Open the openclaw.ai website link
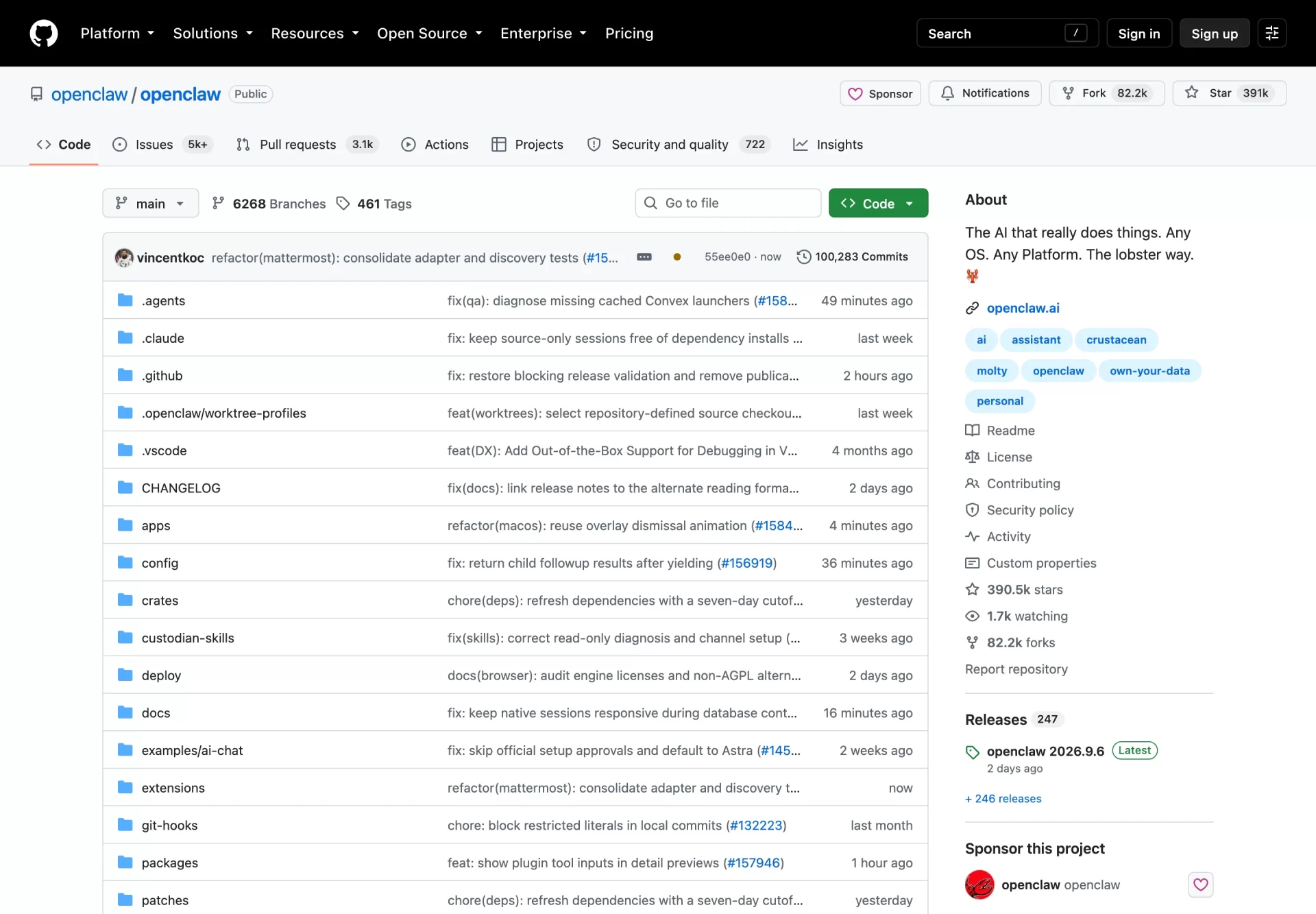This screenshot has height=914, width=1316. (1023, 309)
